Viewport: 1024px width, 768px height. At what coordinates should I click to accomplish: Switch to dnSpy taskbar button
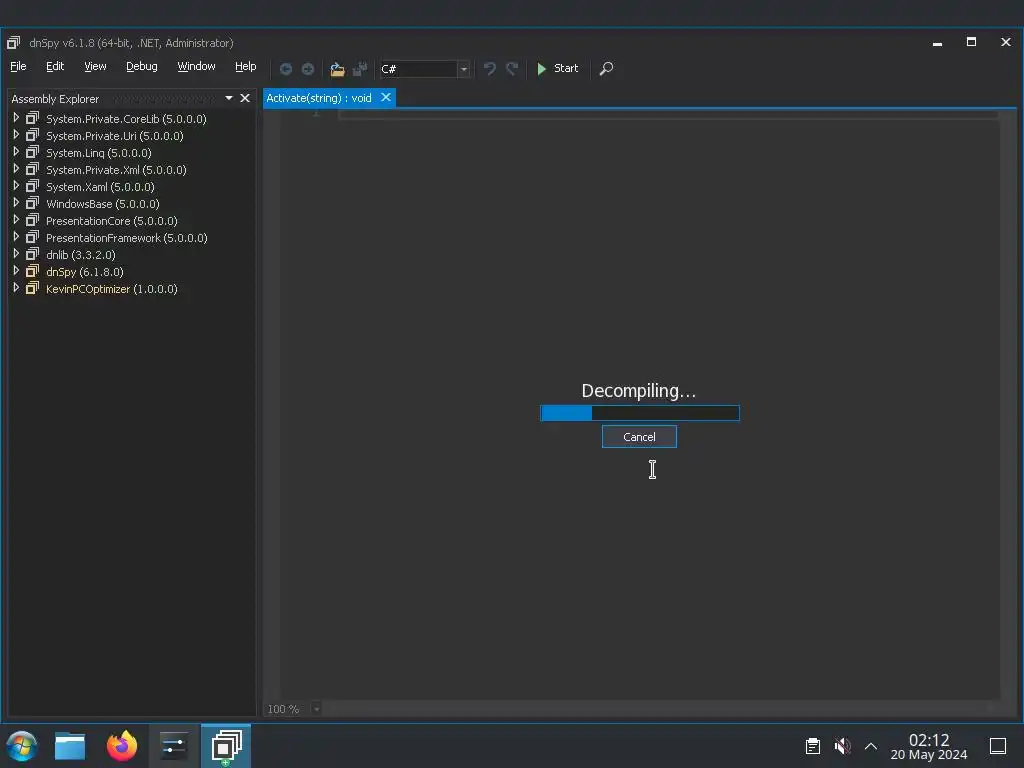226,746
